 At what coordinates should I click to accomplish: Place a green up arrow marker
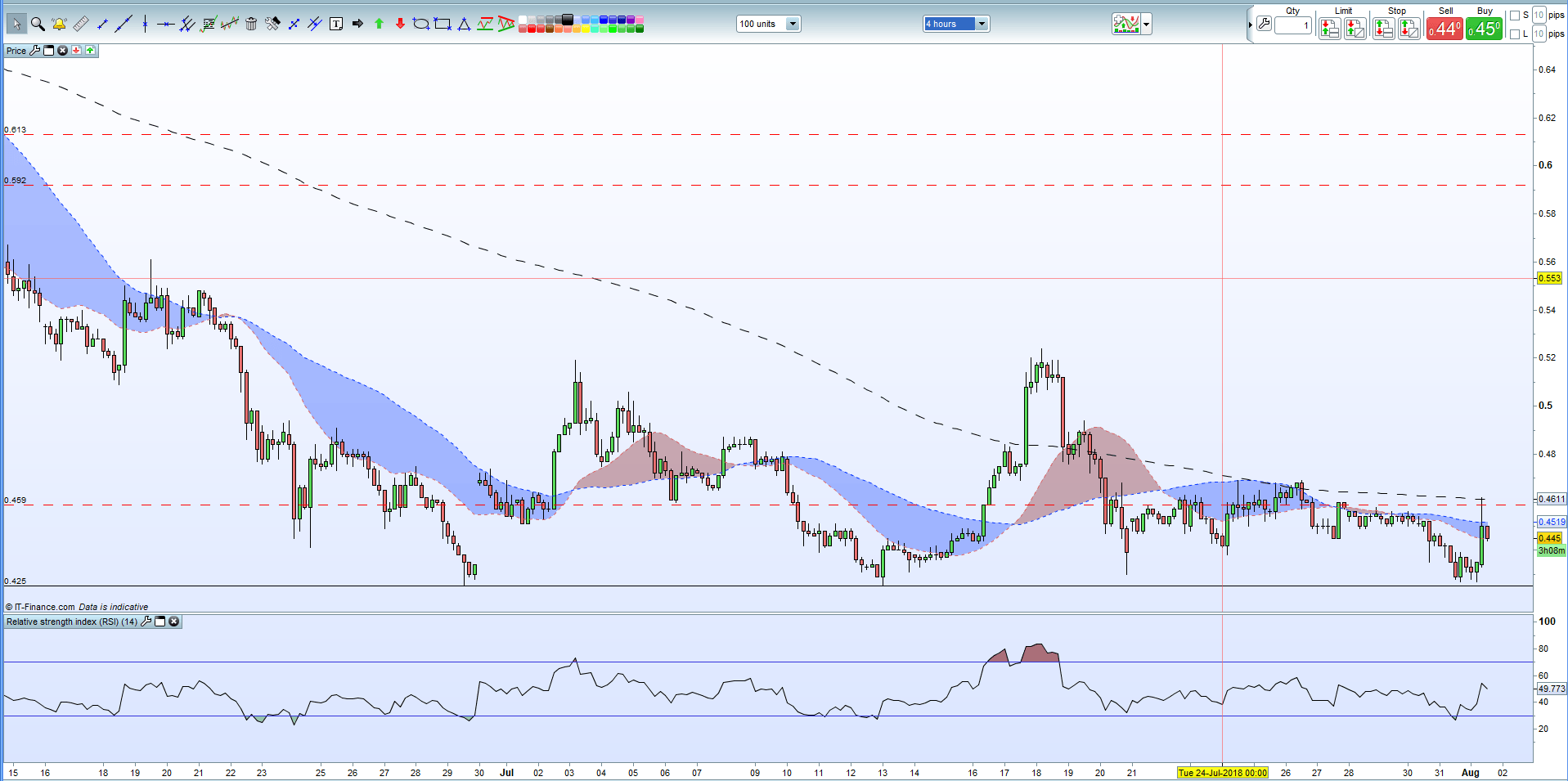[379, 24]
